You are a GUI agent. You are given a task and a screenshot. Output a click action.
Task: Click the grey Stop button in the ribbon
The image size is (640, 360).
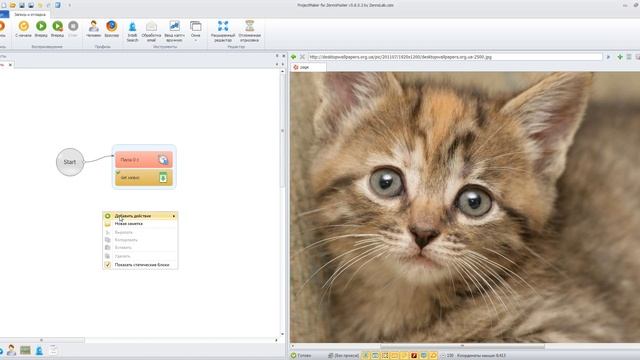point(73,29)
